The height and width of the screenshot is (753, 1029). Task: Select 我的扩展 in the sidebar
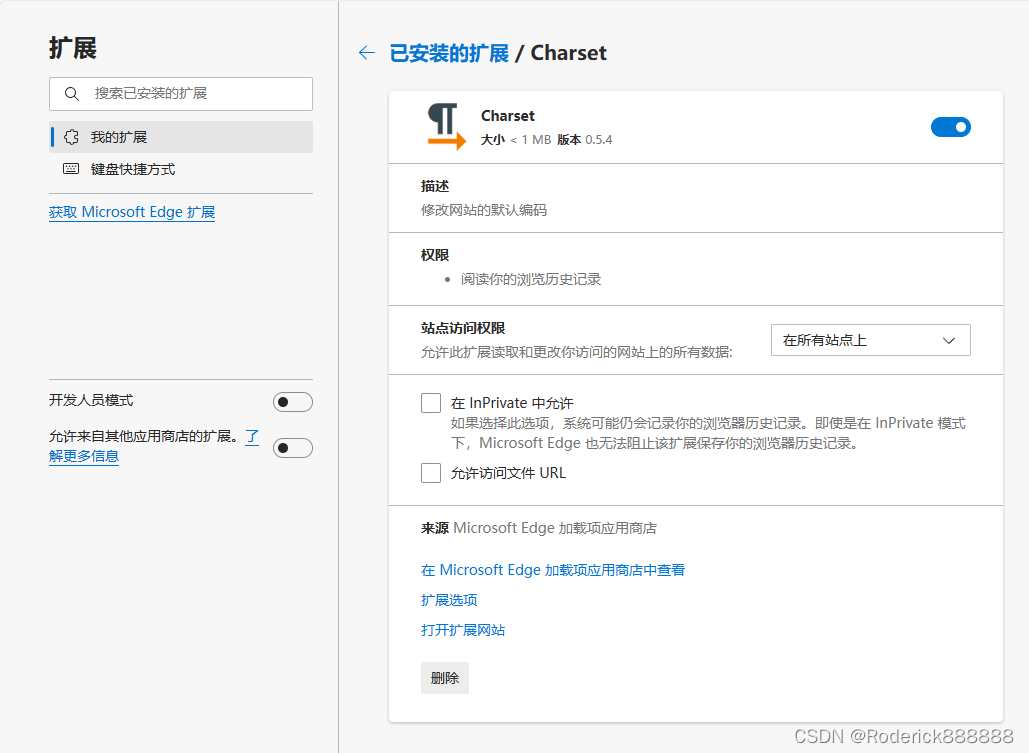click(x=181, y=137)
